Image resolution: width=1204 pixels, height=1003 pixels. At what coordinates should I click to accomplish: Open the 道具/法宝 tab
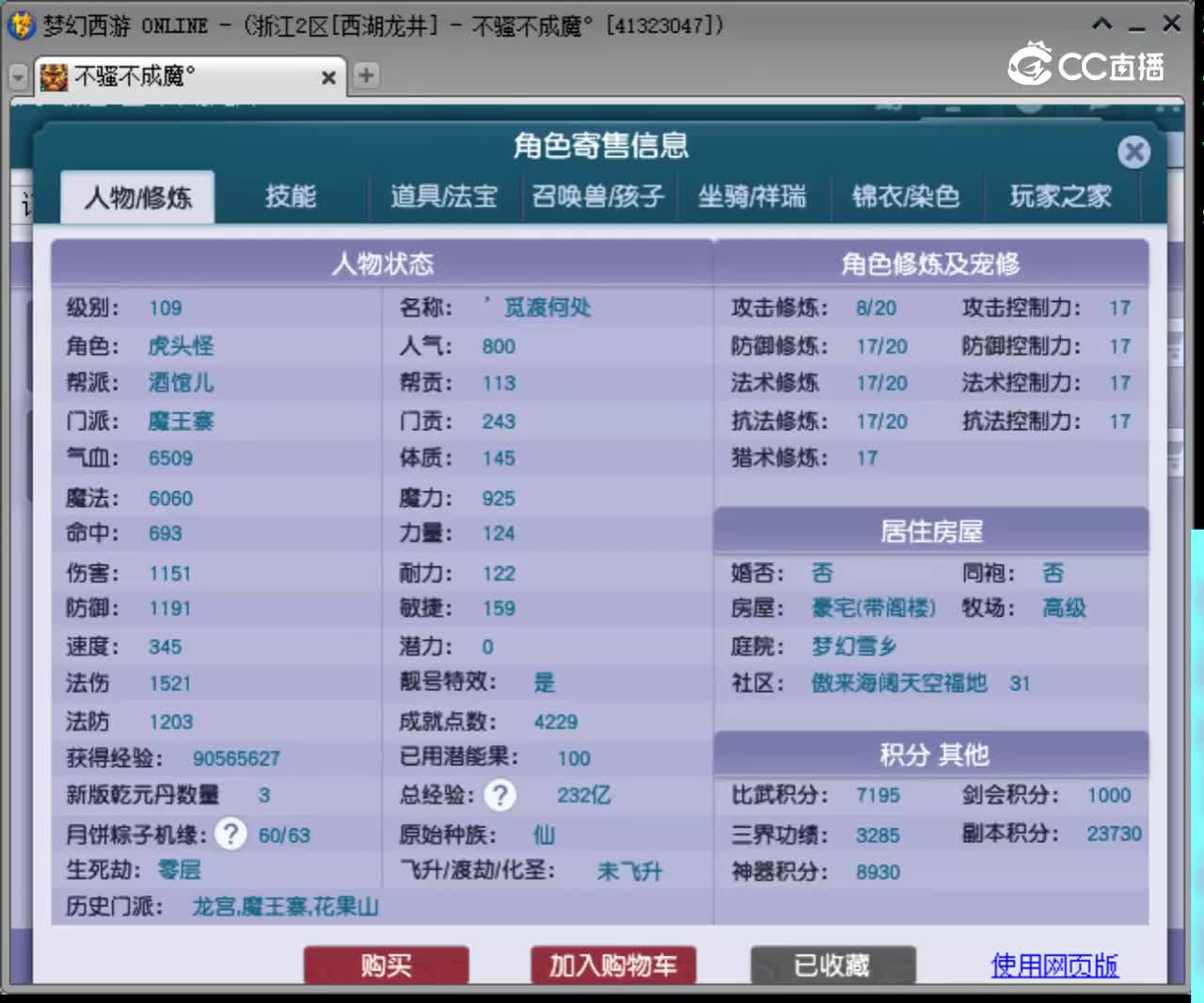pos(444,196)
